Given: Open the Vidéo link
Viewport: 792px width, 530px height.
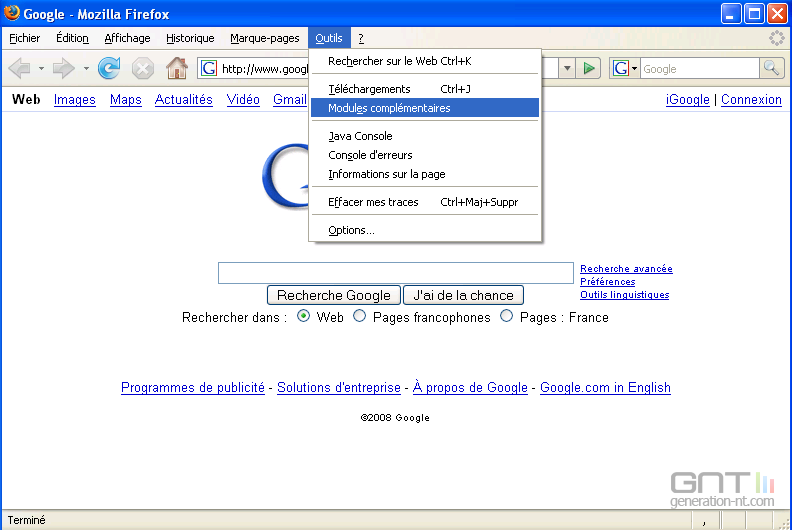Looking at the screenshot, I should coord(243,100).
